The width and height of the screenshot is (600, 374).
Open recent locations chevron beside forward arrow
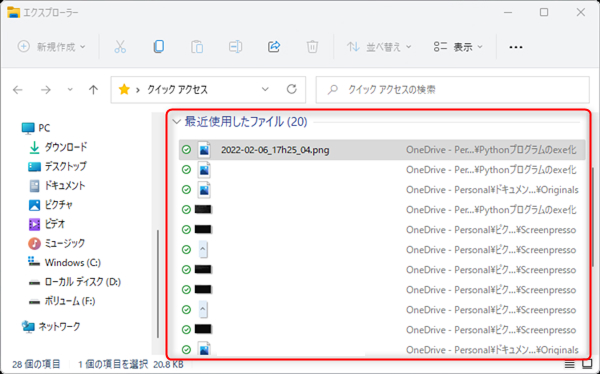(70, 90)
